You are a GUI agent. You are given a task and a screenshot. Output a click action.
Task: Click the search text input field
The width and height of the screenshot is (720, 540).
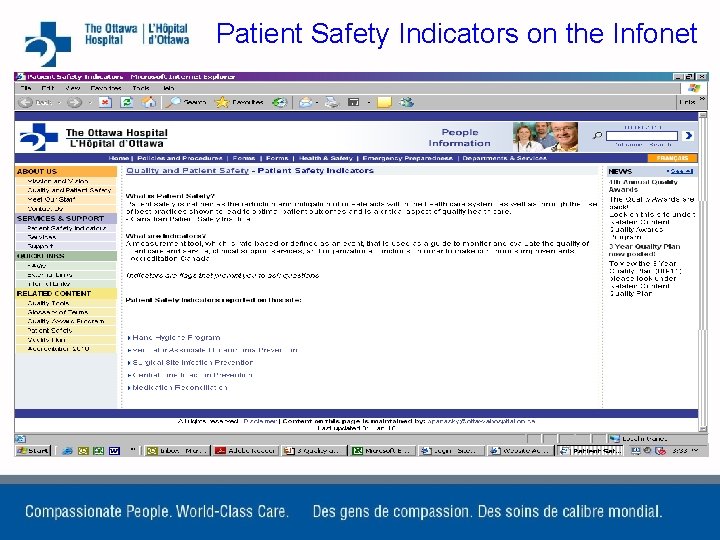[641, 136]
